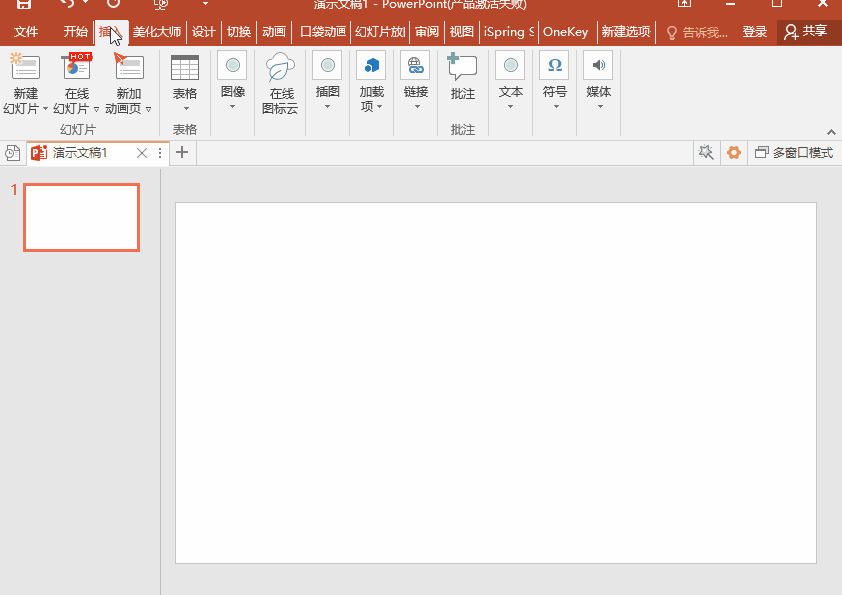The height and width of the screenshot is (595, 842).
Task: Toggle Multi-window mode (多窗口模式)
Action: [x=794, y=153]
